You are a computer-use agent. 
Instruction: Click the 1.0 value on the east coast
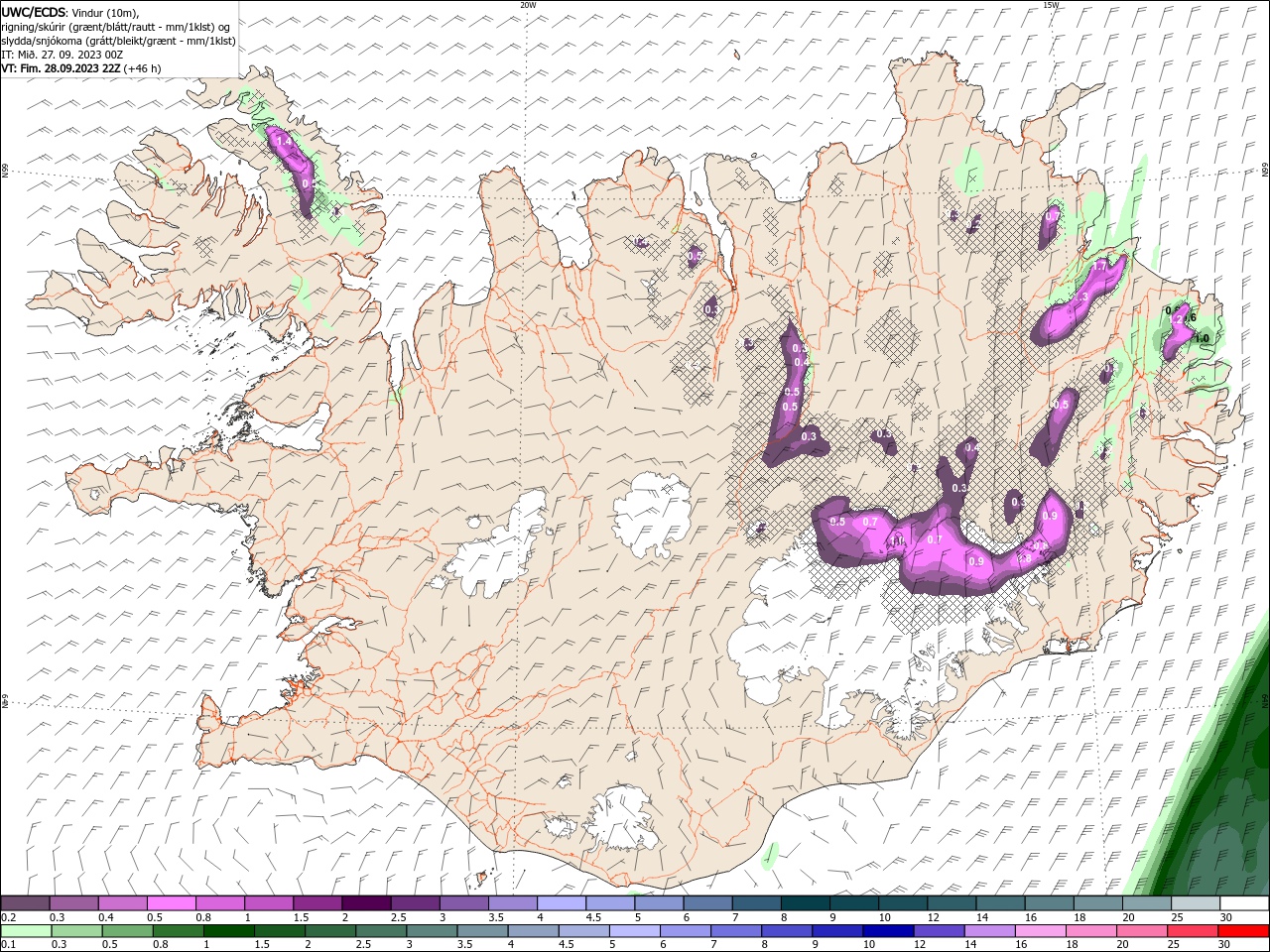1202,338
